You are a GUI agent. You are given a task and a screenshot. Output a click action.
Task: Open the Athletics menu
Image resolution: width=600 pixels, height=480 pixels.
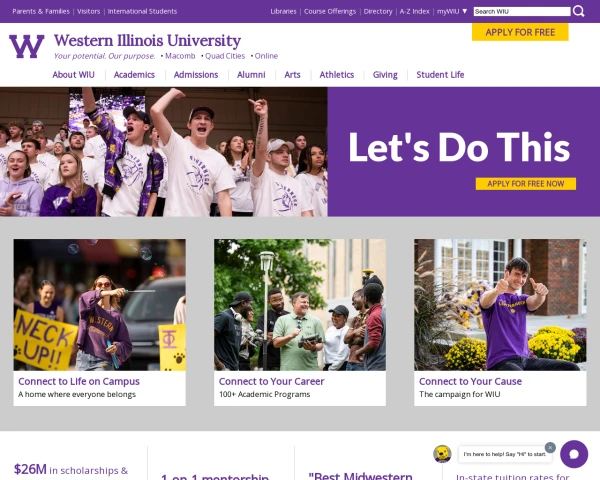click(x=337, y=75)
